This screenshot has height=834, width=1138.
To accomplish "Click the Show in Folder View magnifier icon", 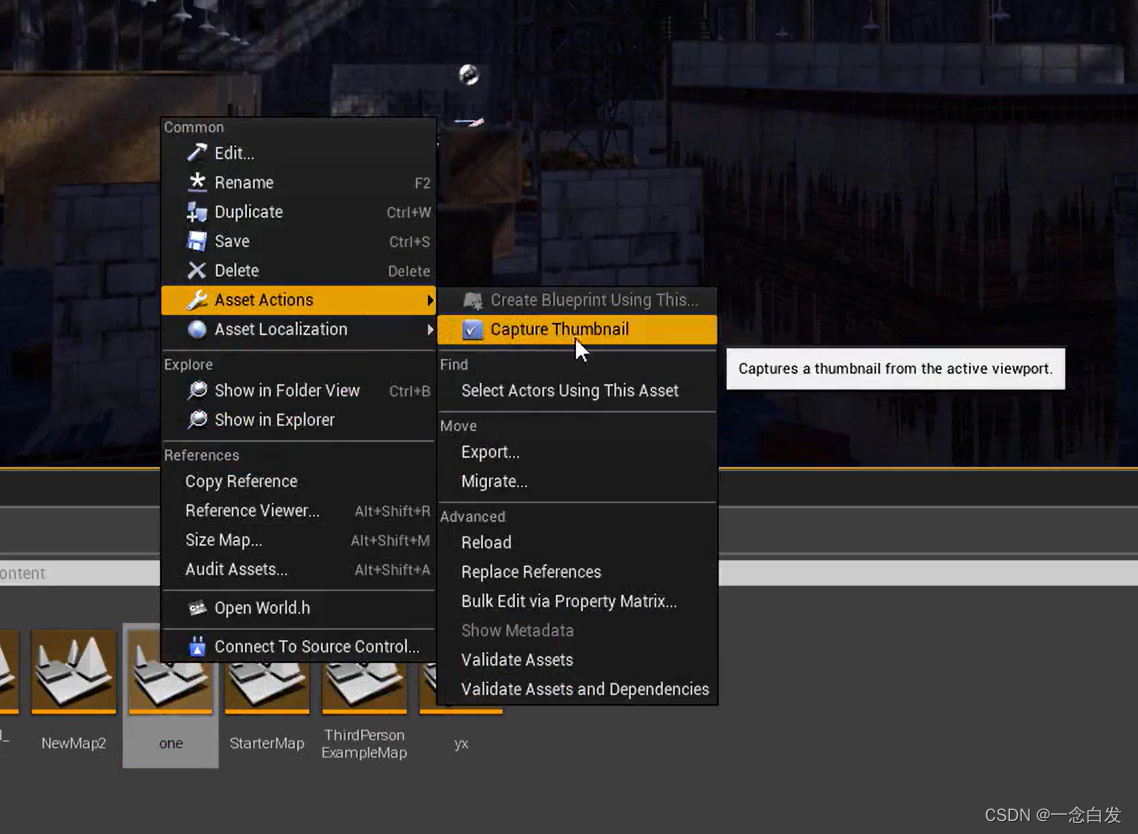I will click(x=197, y=391).
